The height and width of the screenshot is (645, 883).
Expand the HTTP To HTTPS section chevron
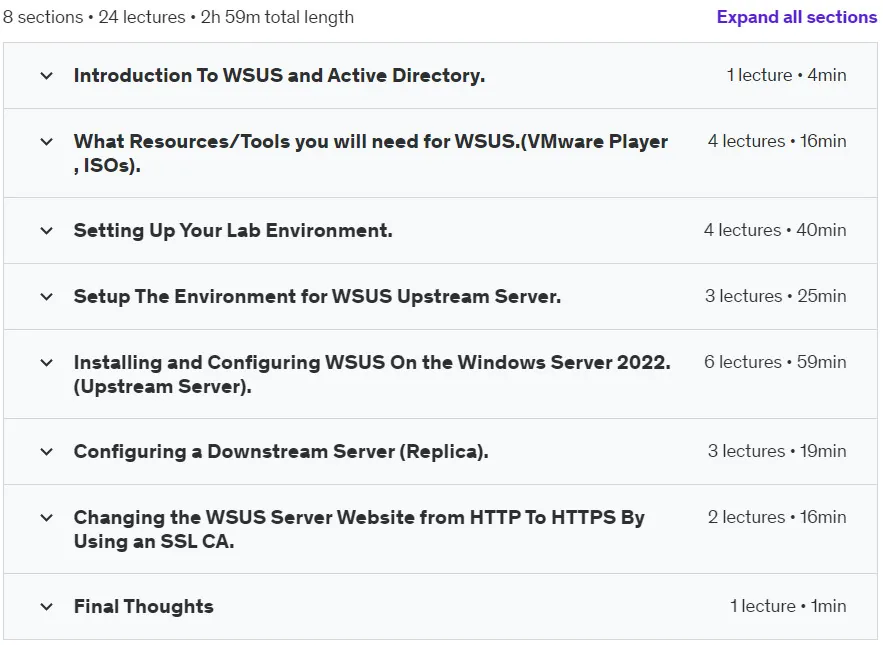point(47,518)
